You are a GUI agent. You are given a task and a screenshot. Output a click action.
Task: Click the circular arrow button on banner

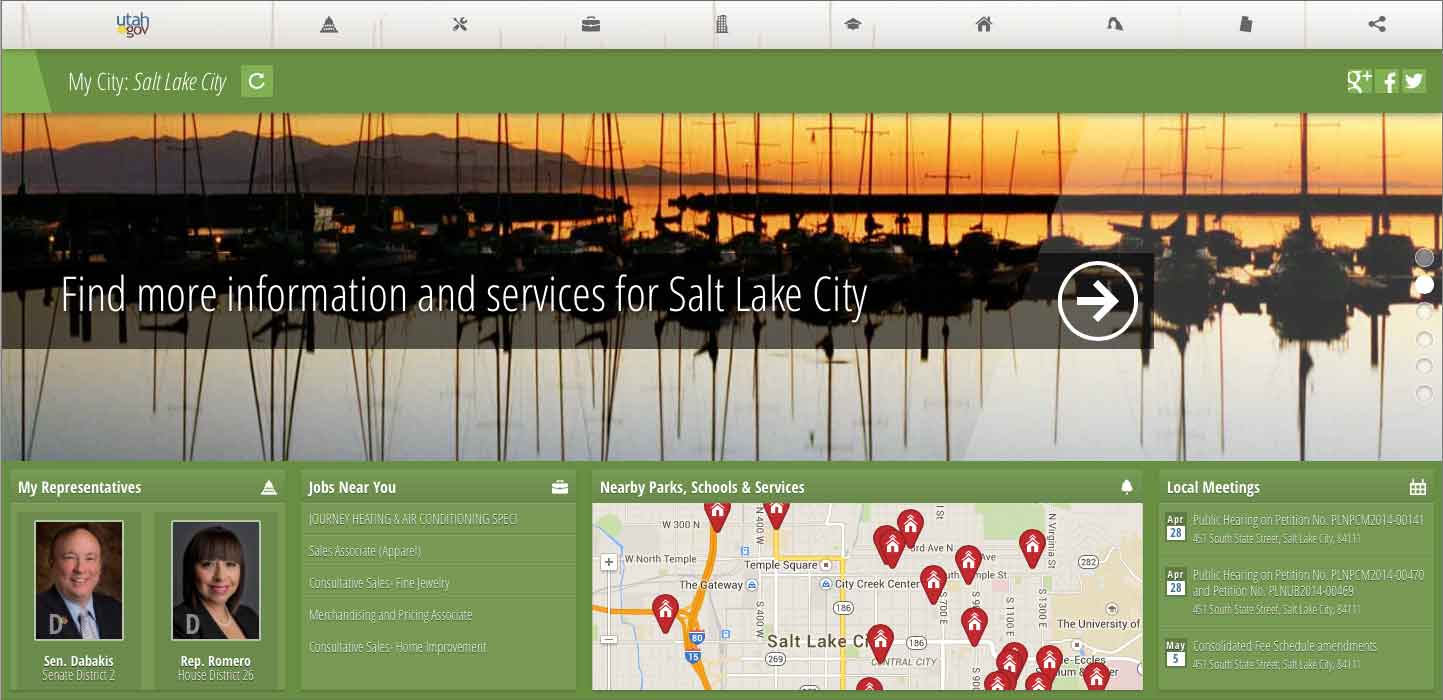pyautogui.click(x=1097, y=301)
